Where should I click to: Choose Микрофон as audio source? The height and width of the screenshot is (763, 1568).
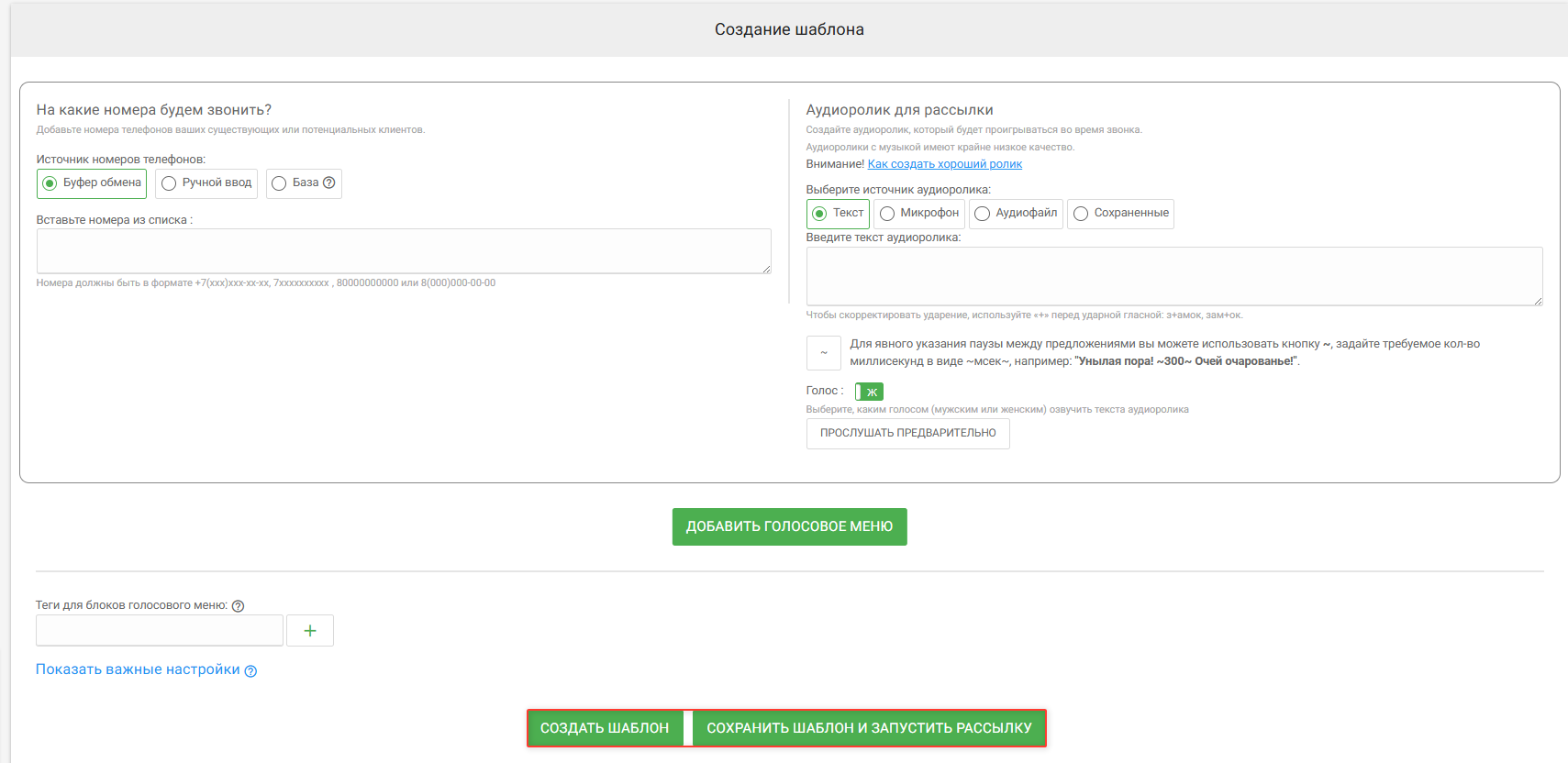coord(919,214)
